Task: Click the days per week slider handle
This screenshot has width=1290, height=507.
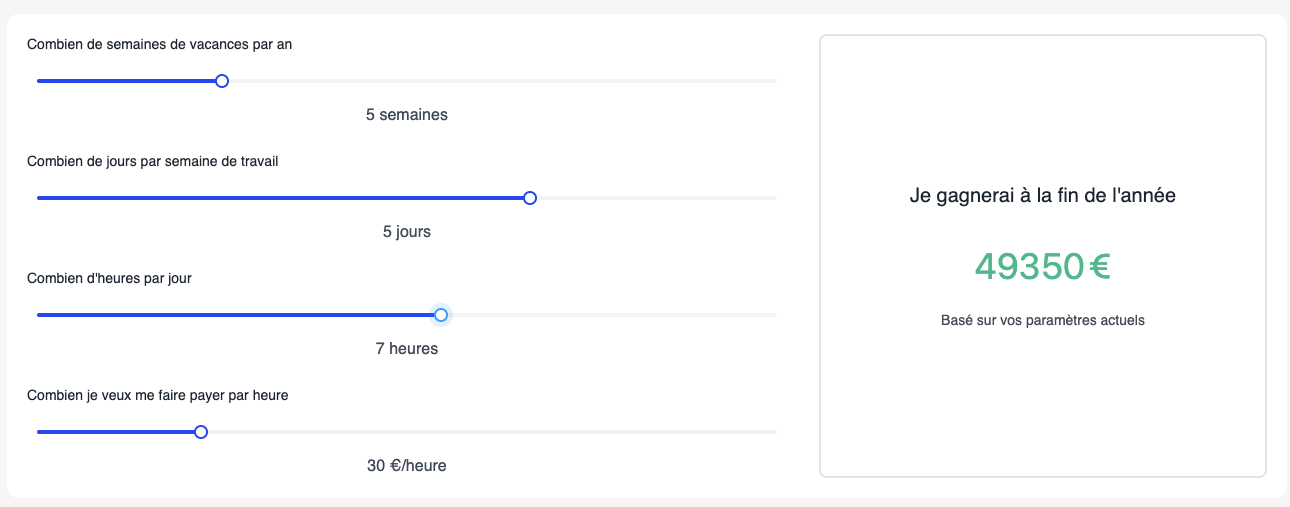Action: (530, 198)
